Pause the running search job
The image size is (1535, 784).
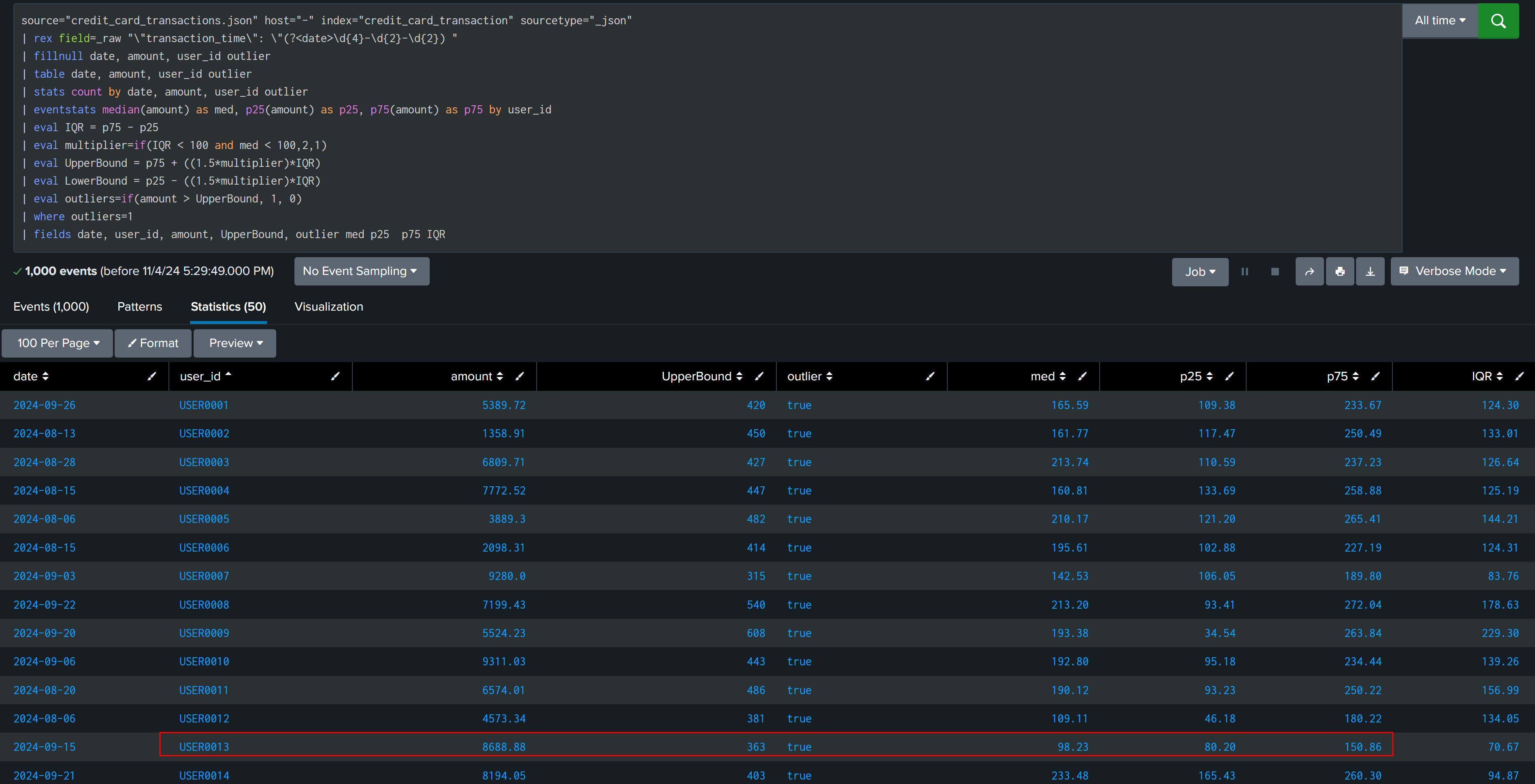click(x=1244, y=272)
